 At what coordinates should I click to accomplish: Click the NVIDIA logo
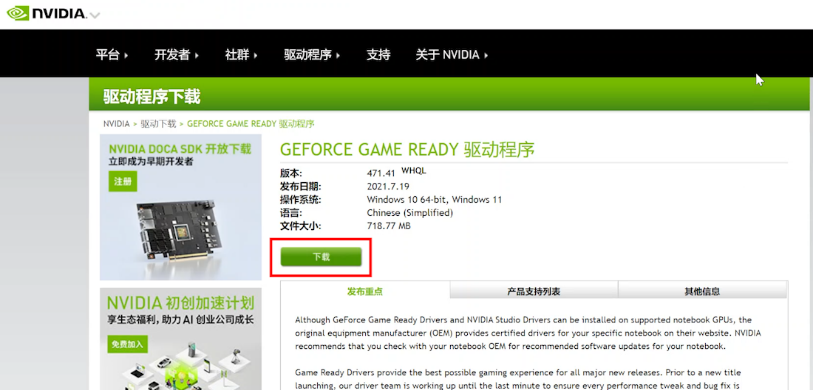click(46, 13)
